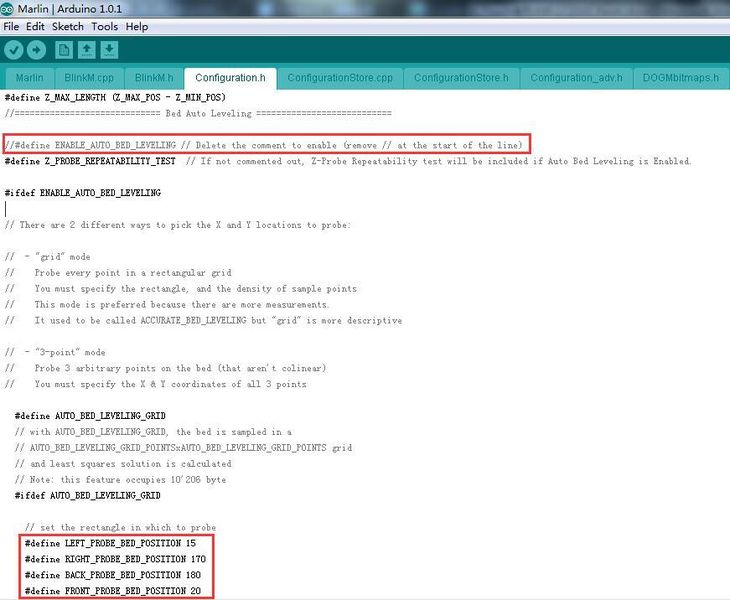Open the Sketch menu
The height and width of the screenshot is (600, 730).
pos(68,27)
